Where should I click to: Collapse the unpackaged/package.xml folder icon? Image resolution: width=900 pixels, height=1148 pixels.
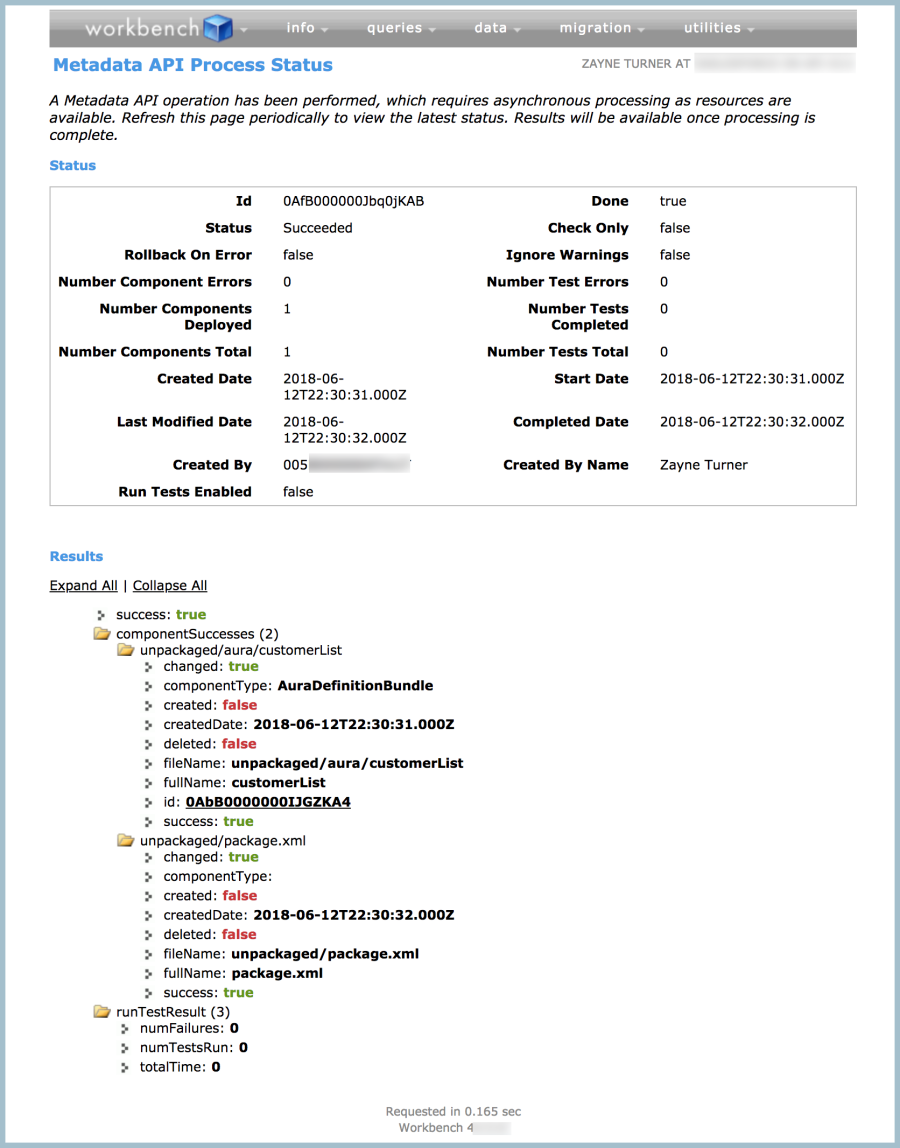(126, 841)
